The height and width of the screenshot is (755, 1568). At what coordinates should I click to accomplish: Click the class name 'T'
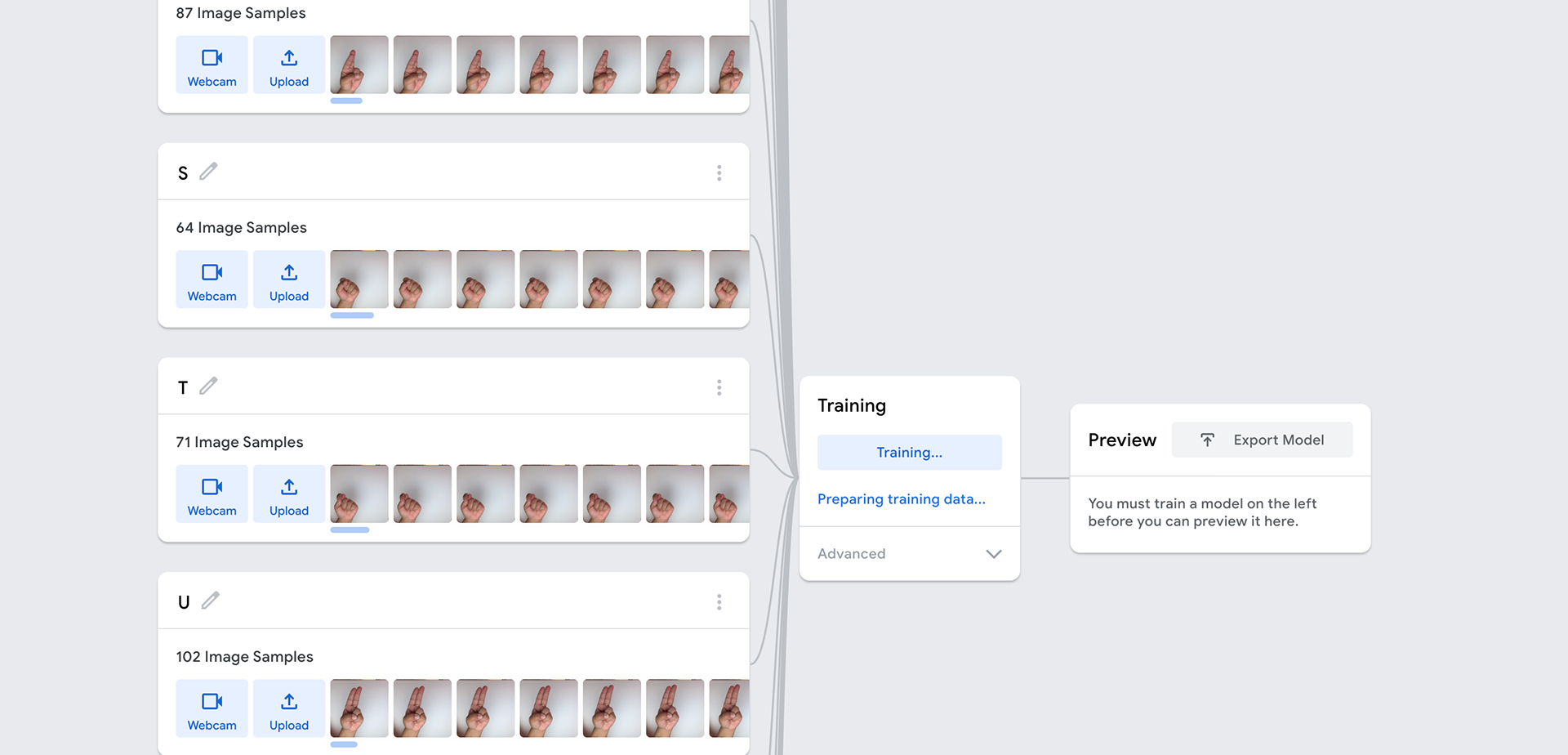(183, 388)
